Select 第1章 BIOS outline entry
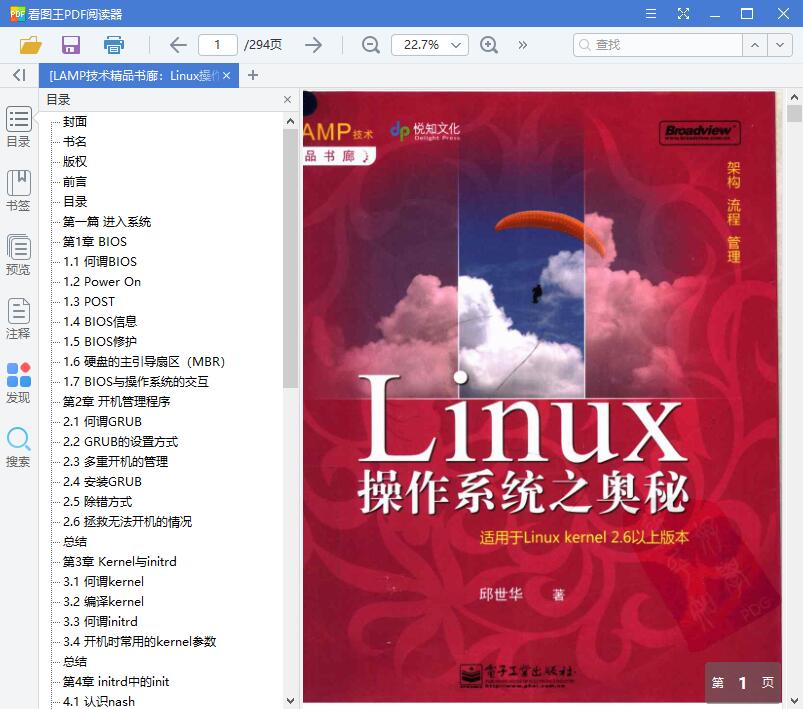Viewport: 803px width, 709px height. coord(95,241)
